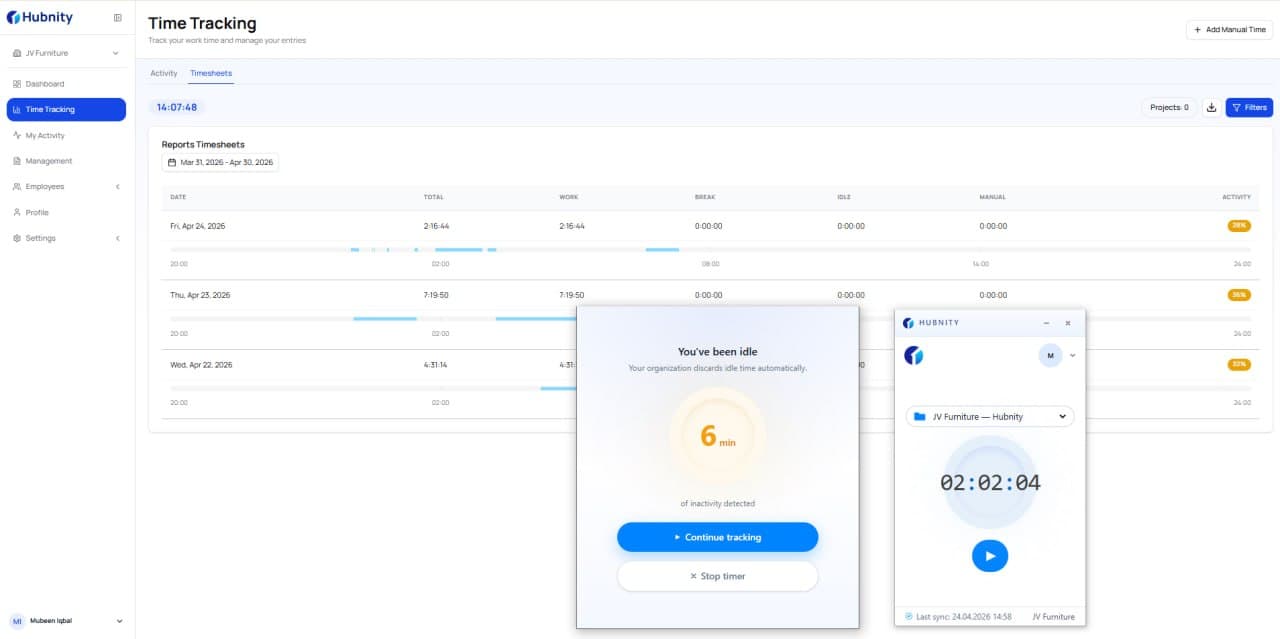Expand the JV Furniture workspace dropdown
The image size is (1280, 639).
(x=66, y=53)
